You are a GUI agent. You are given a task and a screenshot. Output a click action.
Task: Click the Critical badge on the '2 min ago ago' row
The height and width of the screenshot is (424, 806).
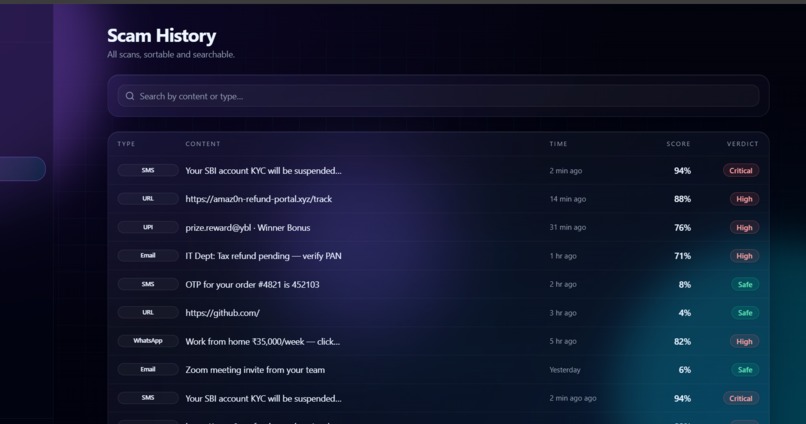(741, 398)
